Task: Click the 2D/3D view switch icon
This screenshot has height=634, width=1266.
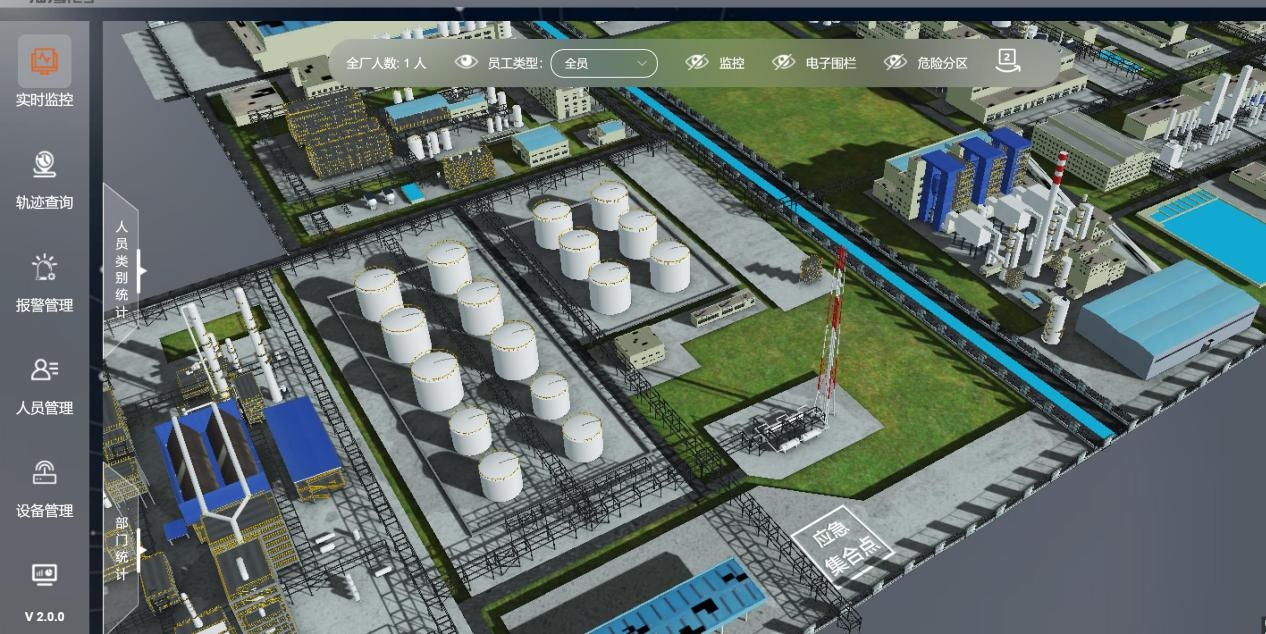Action: (1008, 62)
